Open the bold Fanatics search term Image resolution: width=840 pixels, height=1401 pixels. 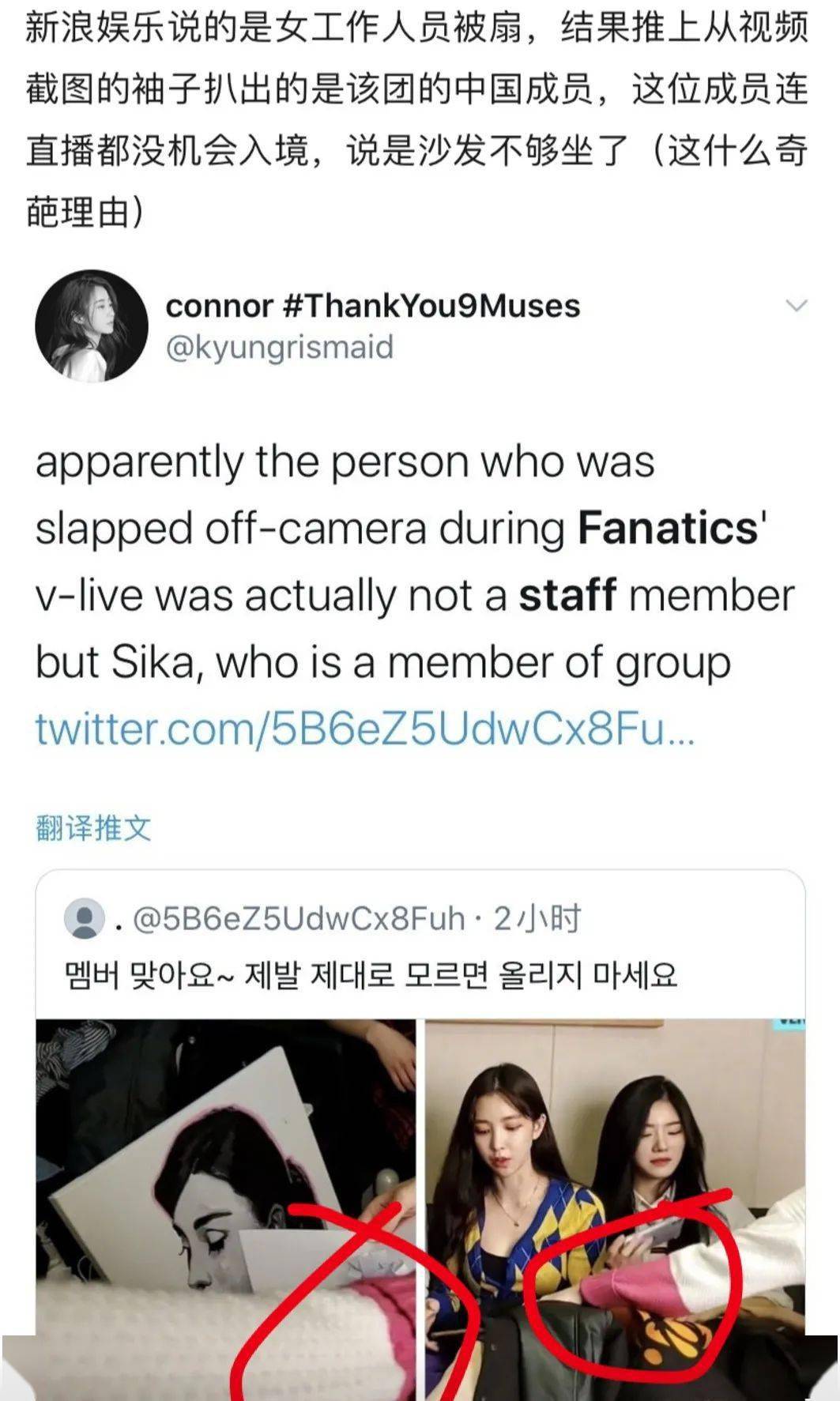[x=668, y=528]
